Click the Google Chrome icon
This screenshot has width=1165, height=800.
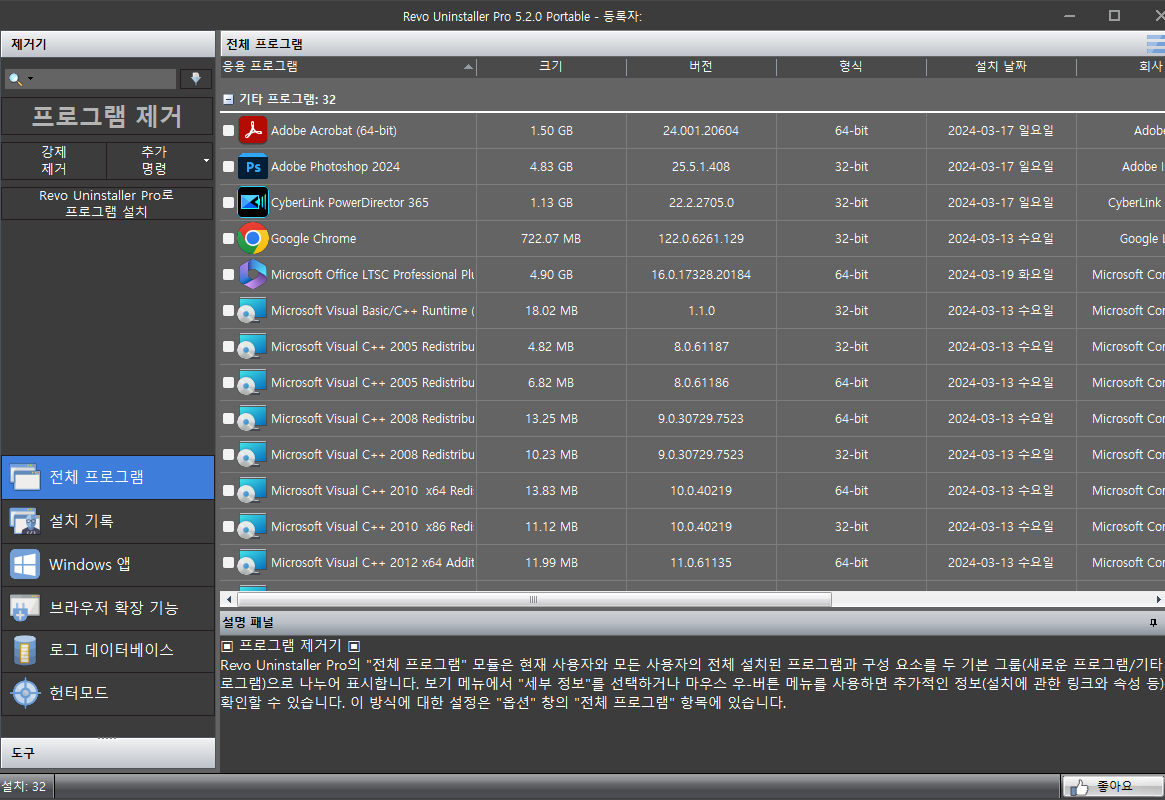click(x=253, y=238)
